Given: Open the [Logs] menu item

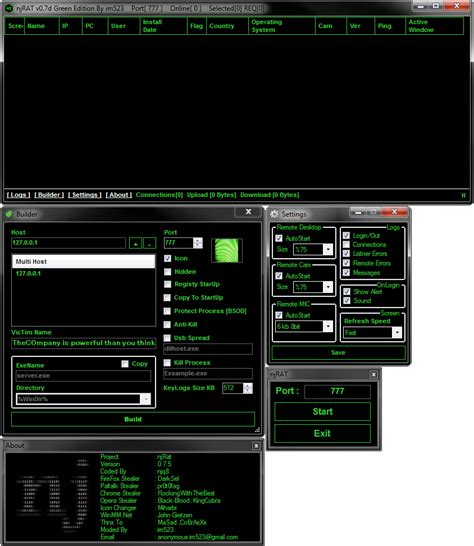Looking at the screenshot, I should pyautogui.click(x=18, y=195).
